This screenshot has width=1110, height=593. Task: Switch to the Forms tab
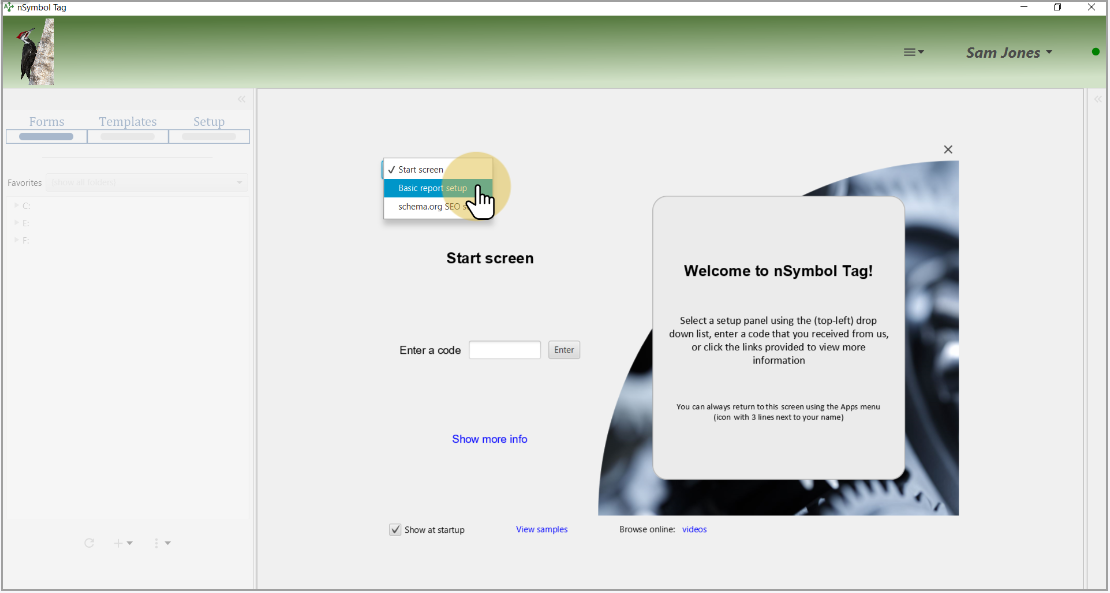(x=47, y=128)
